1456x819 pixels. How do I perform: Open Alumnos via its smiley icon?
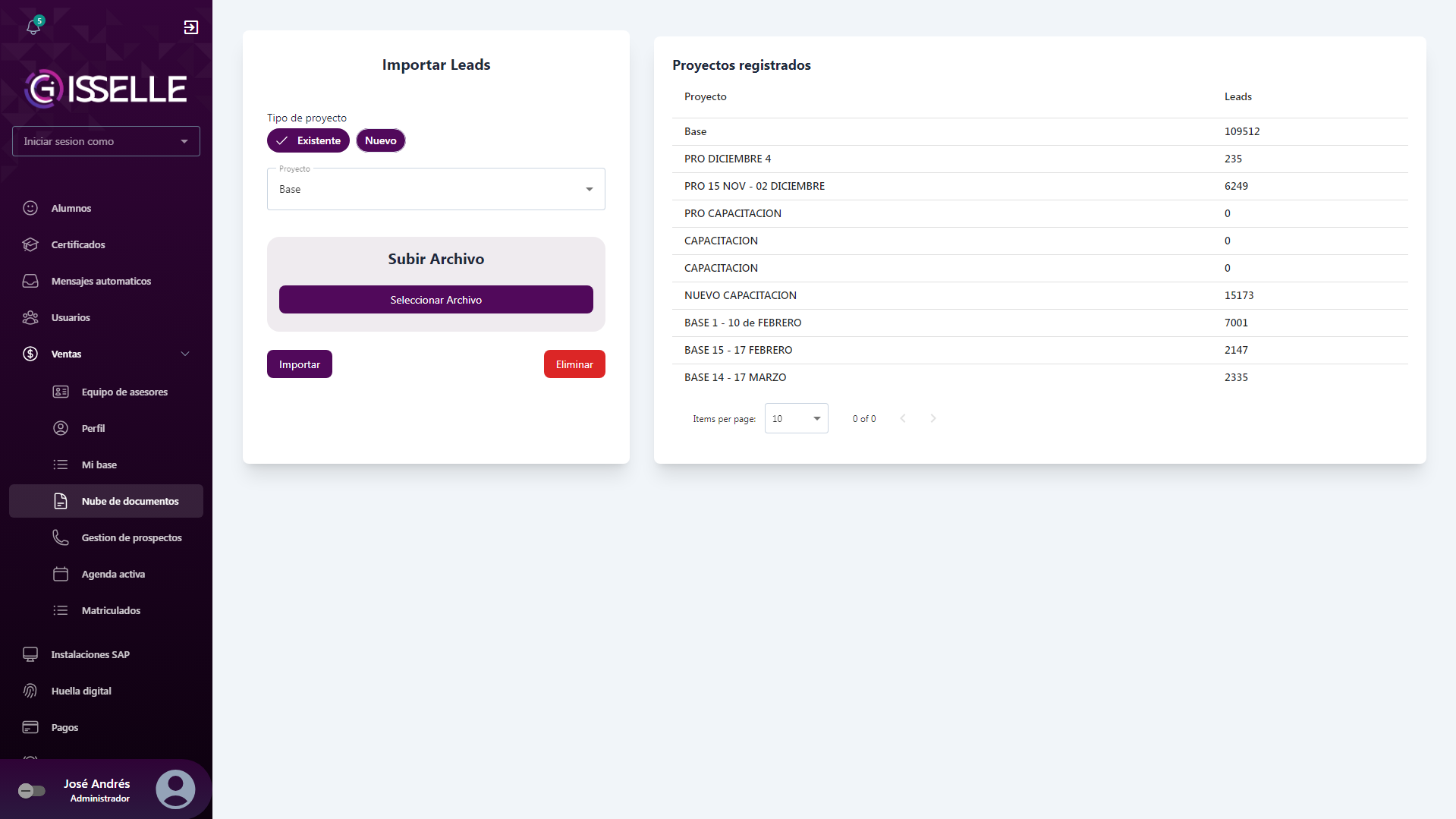(x=30, y=208)
